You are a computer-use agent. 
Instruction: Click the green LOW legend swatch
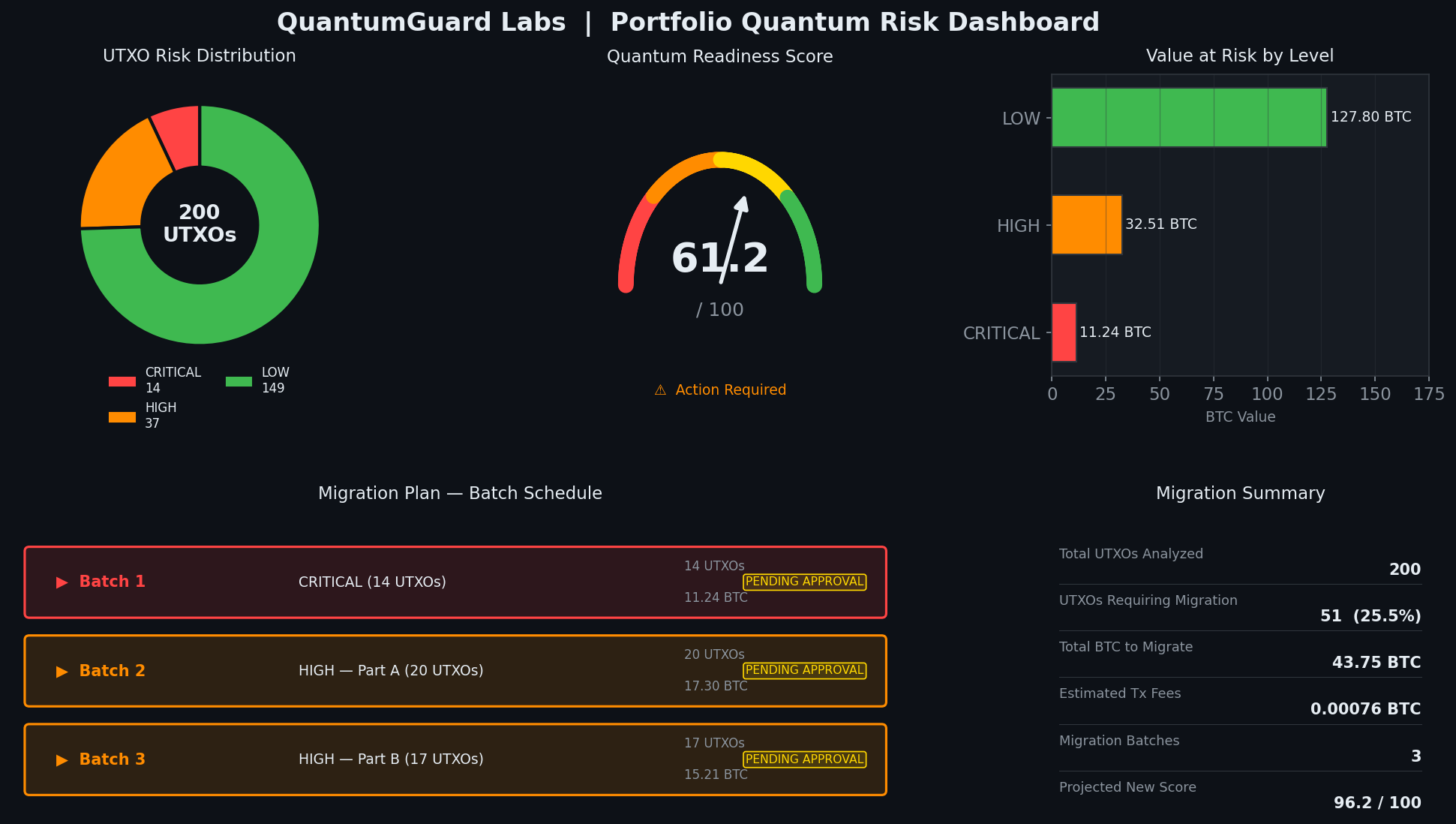238,381
